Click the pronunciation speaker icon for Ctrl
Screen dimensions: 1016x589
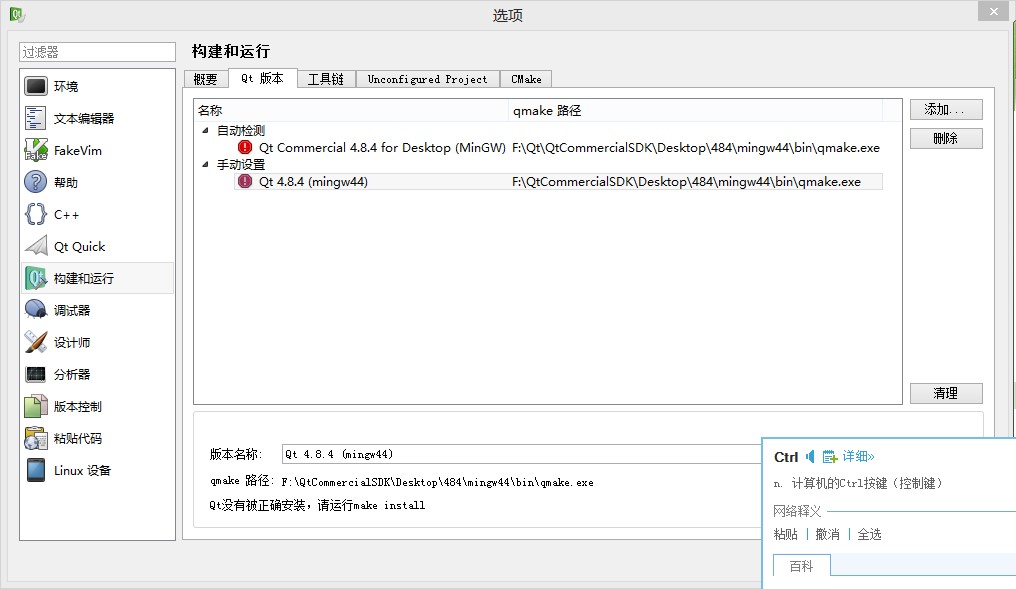[x=808, y=456]
